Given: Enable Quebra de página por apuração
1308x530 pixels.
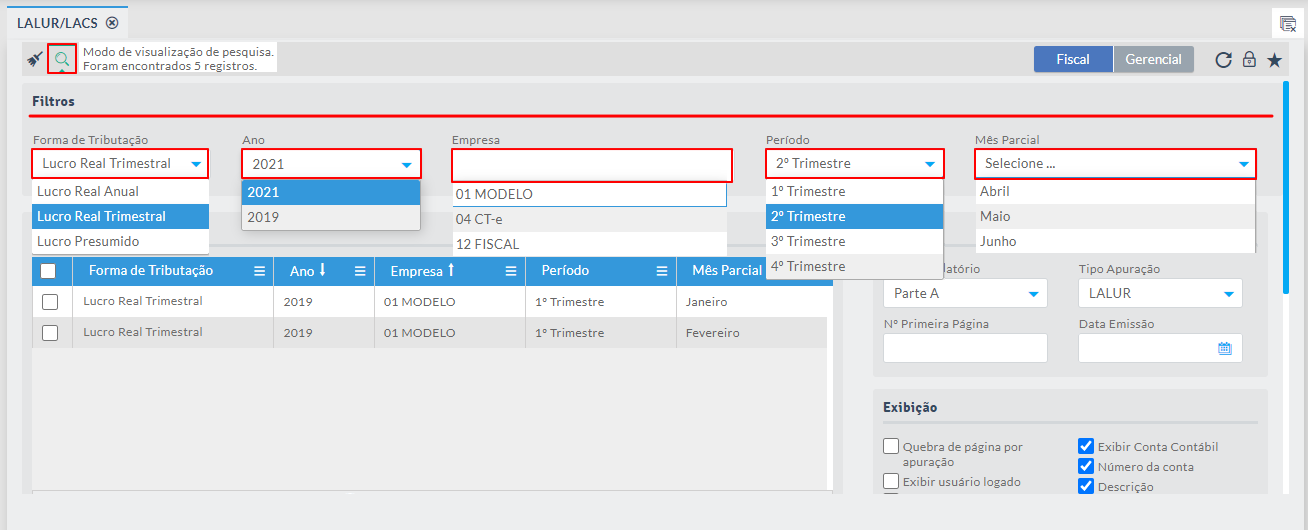Looking at the screenshot, I should [x=891, y=447].
